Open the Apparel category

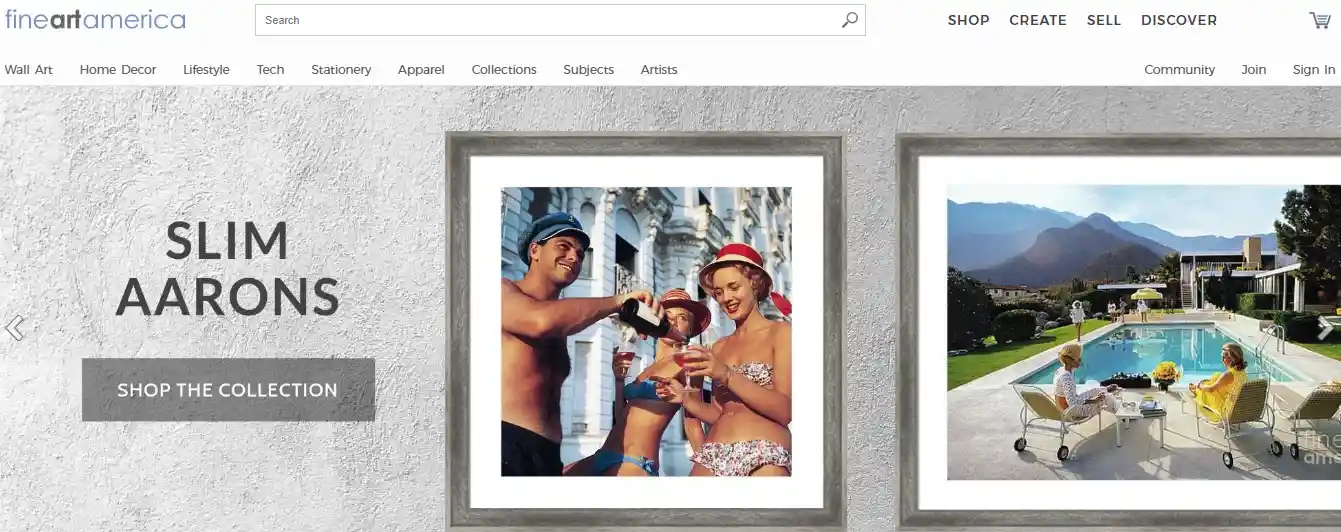(421, 70)
